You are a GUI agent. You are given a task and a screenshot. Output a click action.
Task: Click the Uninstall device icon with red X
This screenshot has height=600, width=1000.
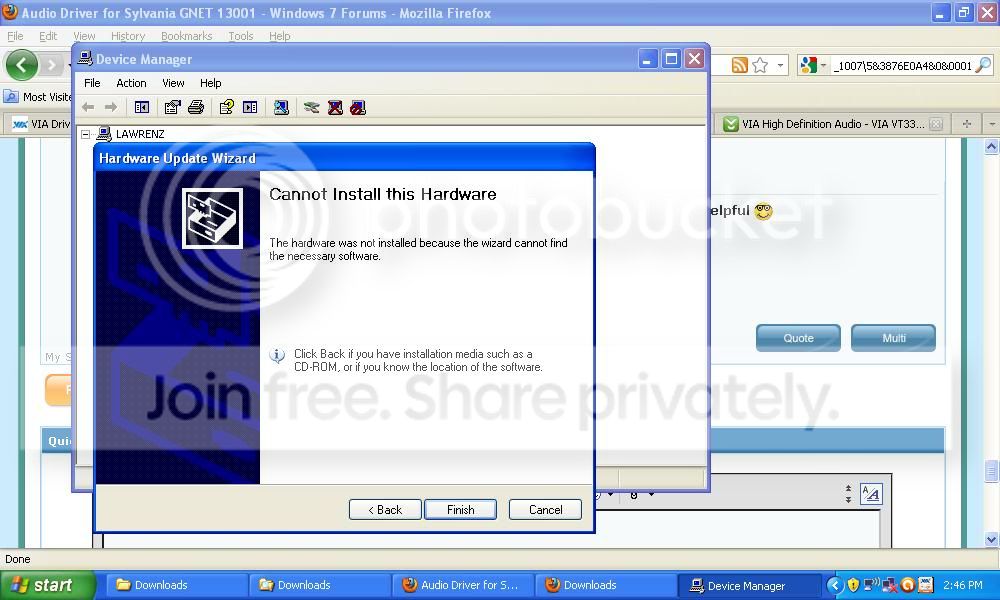335,107
